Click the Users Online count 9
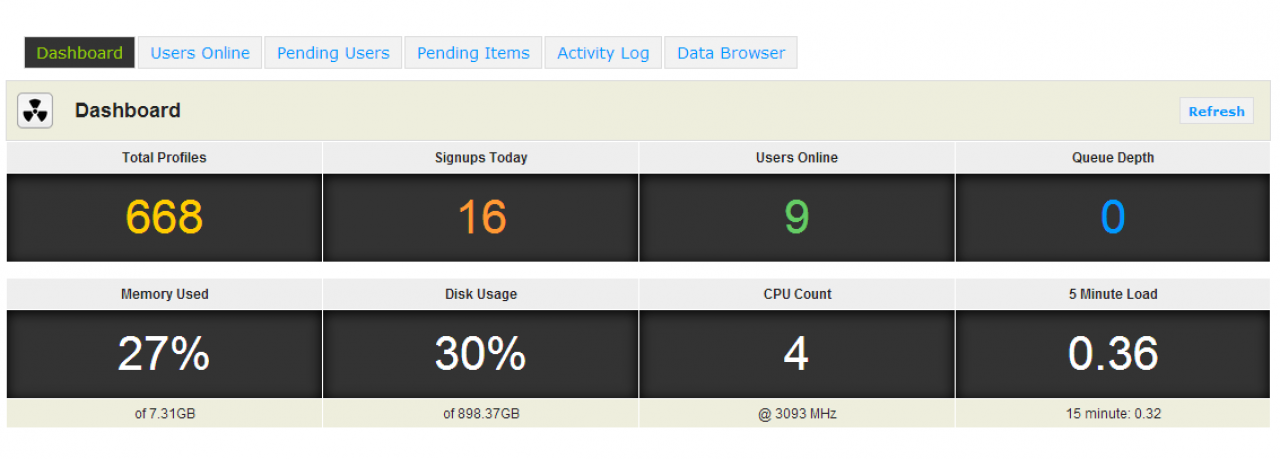Image resolution: width=1280 pixels, height=459 pixels. pos(797,217)
